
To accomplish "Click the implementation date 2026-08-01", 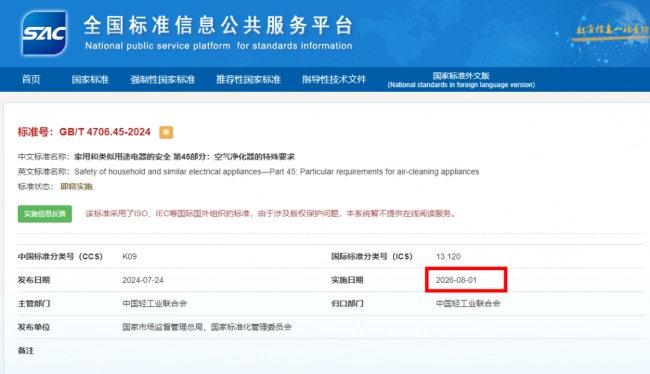I will pyautogui.click(x=456, y=280).
